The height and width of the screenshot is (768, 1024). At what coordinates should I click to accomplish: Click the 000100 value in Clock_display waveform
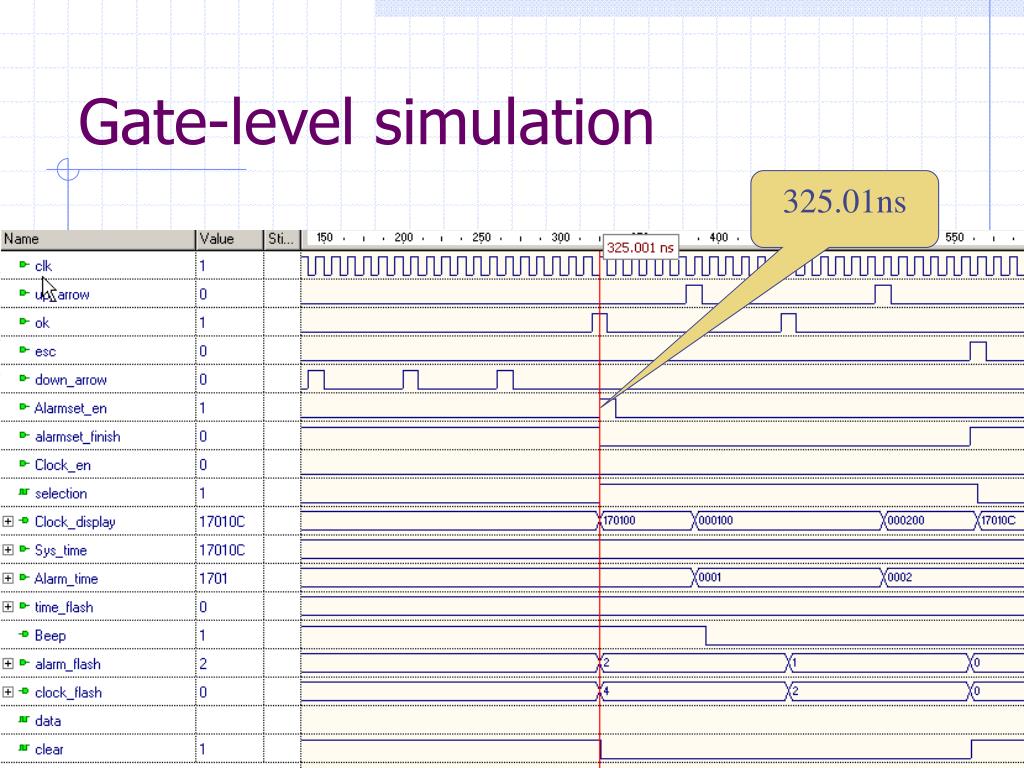tap(716, 520)
